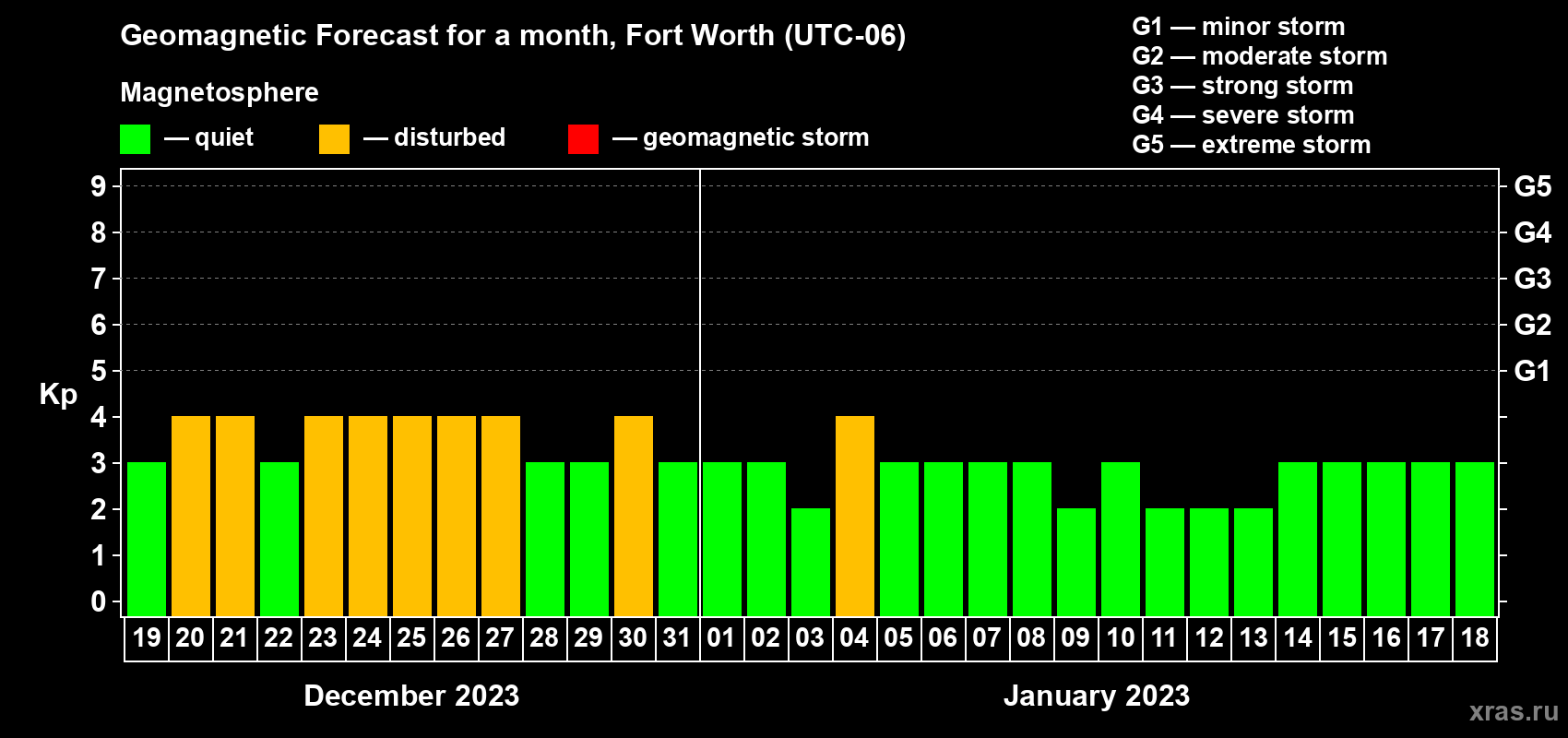1568x738 pixels.
Task: Click the date label 19 on the axis
Action: tap(147, 637)
